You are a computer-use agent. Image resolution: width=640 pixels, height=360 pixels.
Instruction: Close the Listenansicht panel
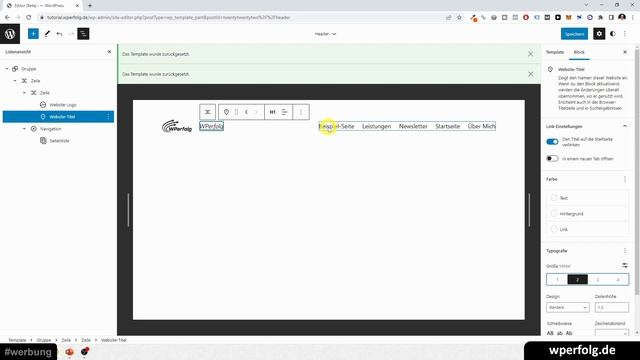click(x=109, y=52)
